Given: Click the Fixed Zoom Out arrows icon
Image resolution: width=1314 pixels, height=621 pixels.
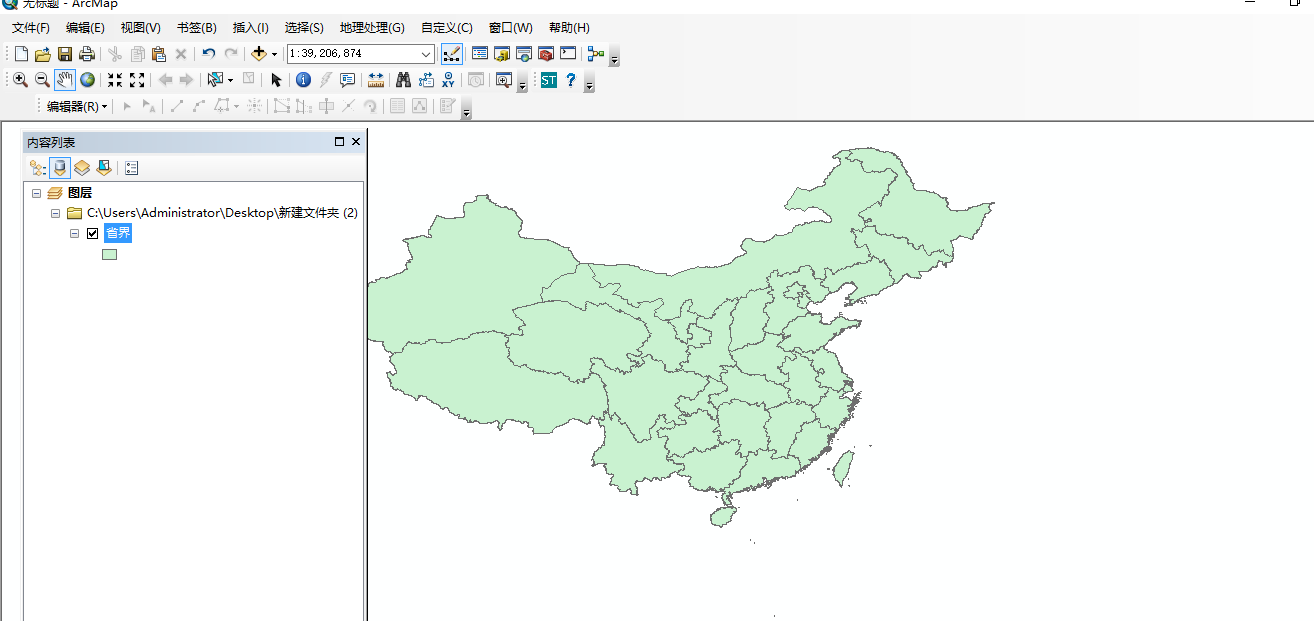Looking at the screenshot, I should (137, 80).
